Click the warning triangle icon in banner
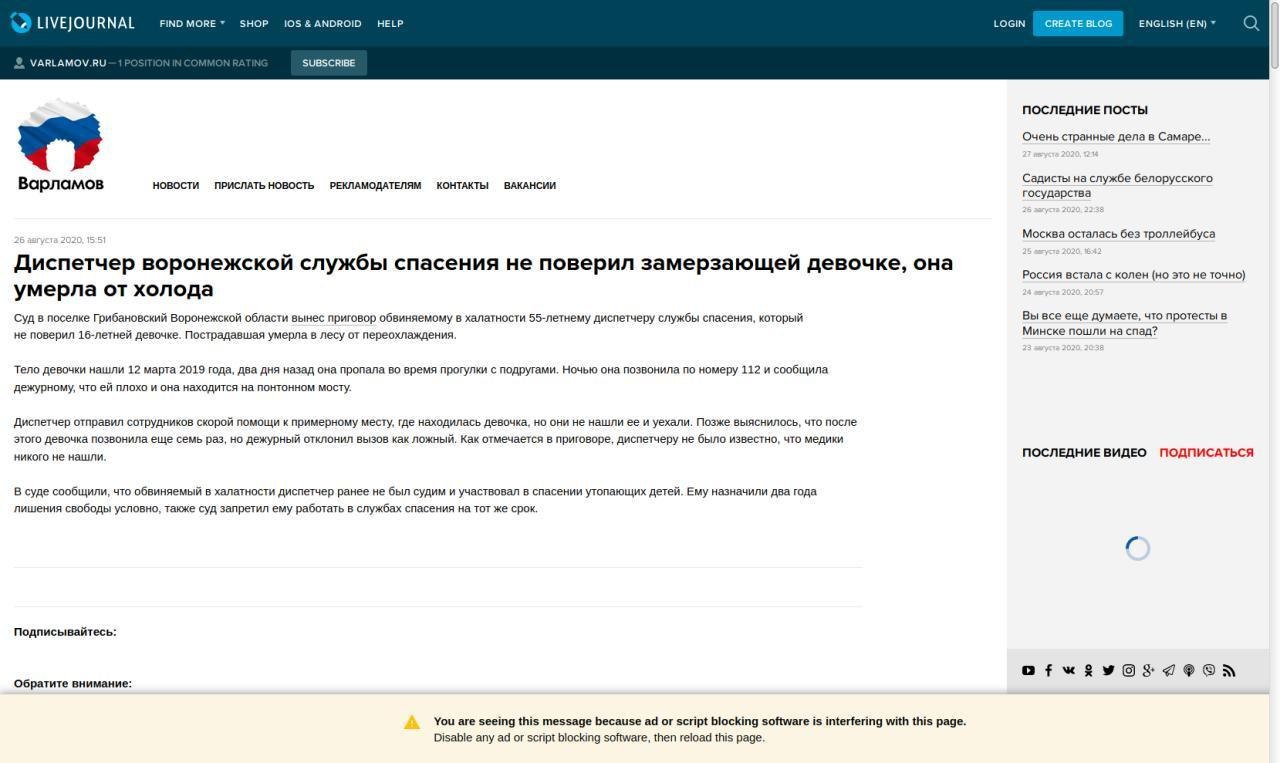Image resolution: width=1280 pixels, height=763 pixels. click(x=412, y=722)
